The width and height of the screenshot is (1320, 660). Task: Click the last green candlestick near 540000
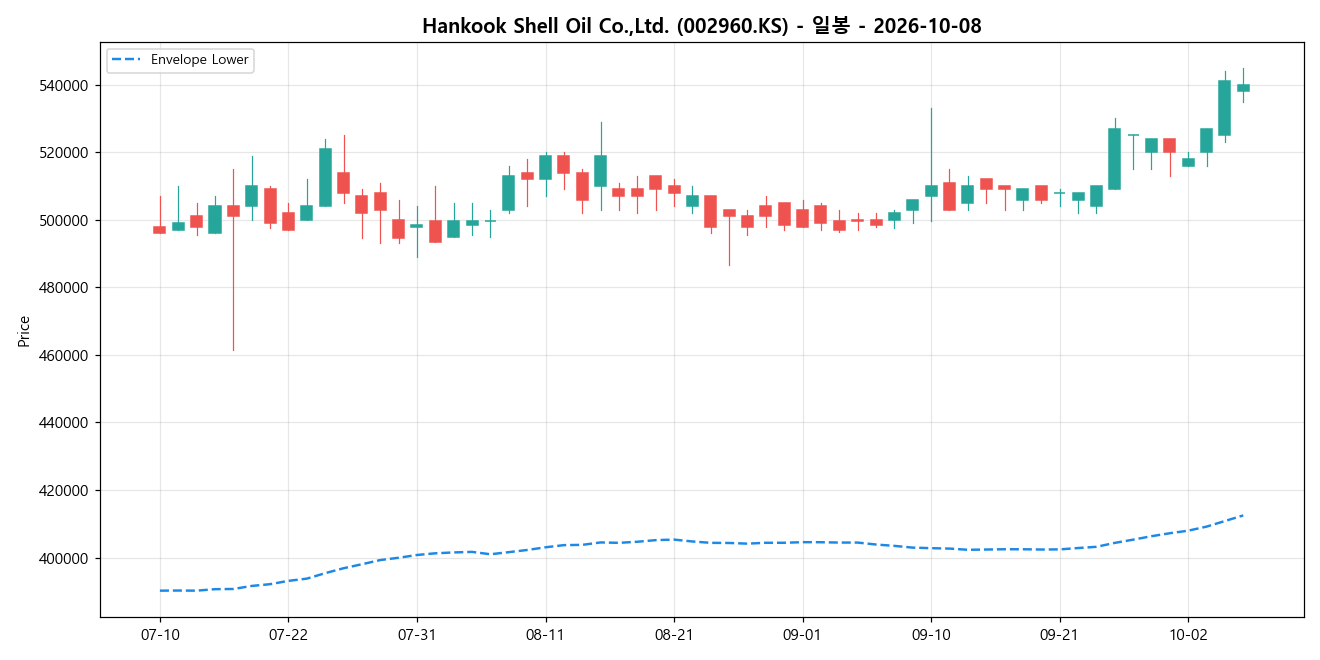pyautogui.click(x=1243, y=88)
